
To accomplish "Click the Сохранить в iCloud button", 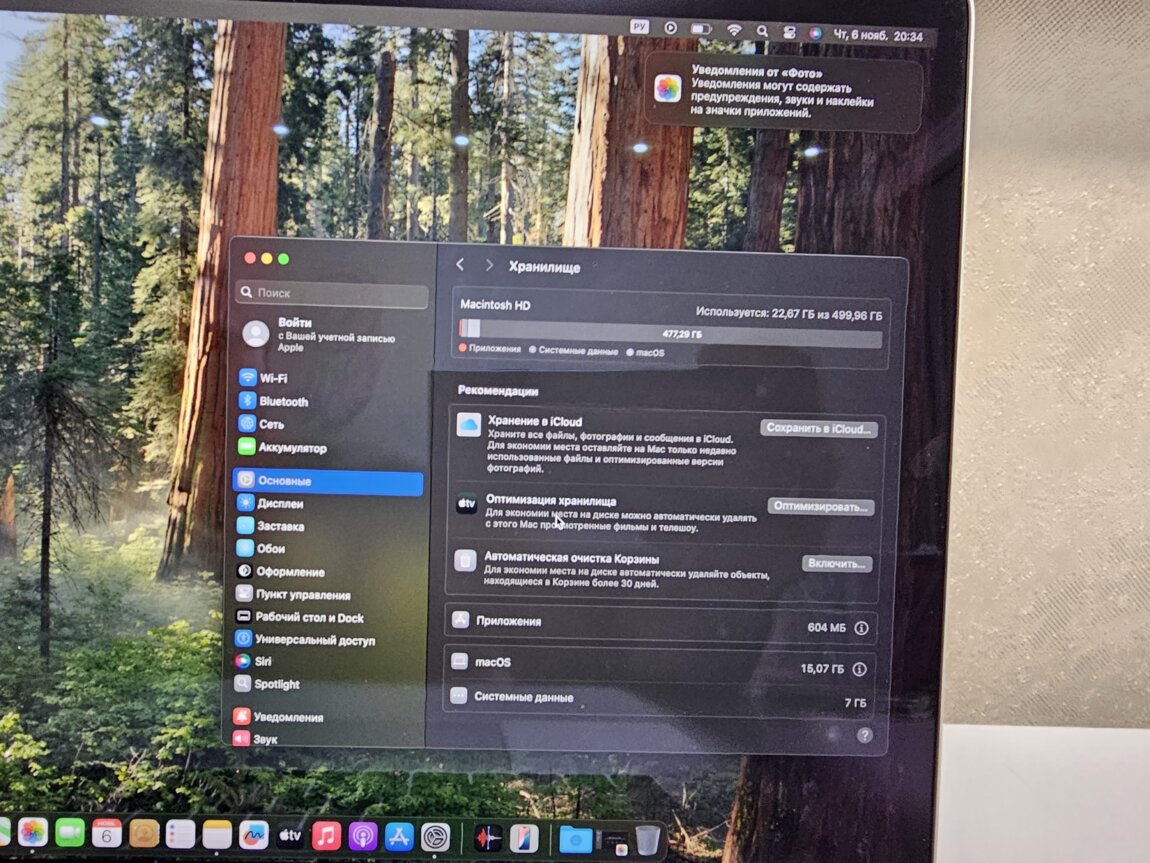I will (820, 428).
